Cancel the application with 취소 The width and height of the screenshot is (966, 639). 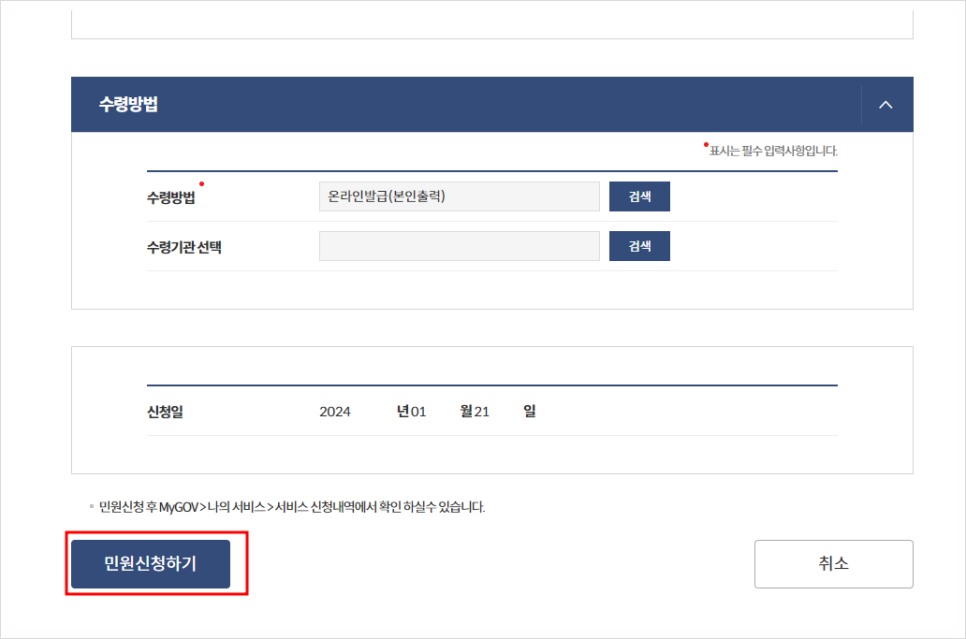click(833, 563)
